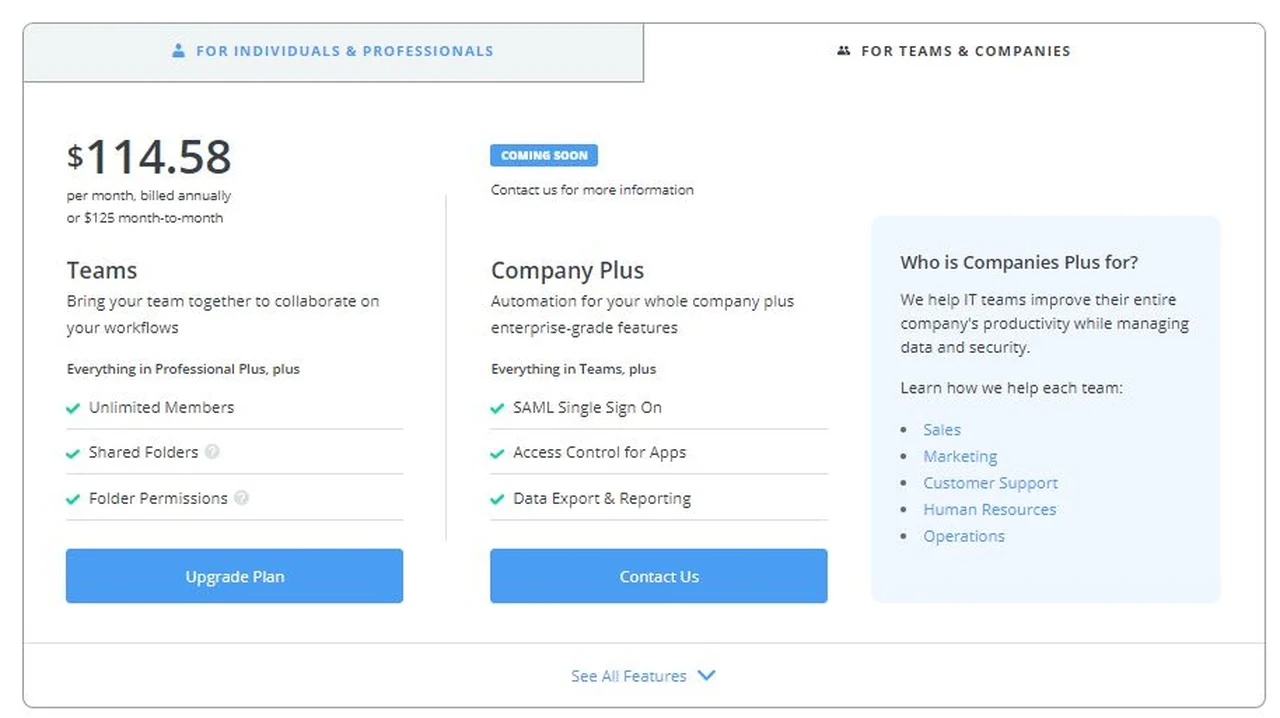The width and height of the screenshot is (1280, 718).
Task: Click the checkmark next to Access Control for Apps
Action: tap(497, 452)
